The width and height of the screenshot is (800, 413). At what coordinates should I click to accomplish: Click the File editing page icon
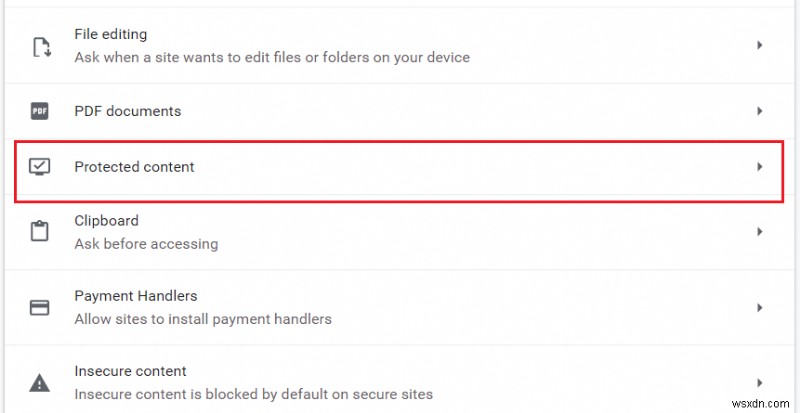tap(40, 46)
